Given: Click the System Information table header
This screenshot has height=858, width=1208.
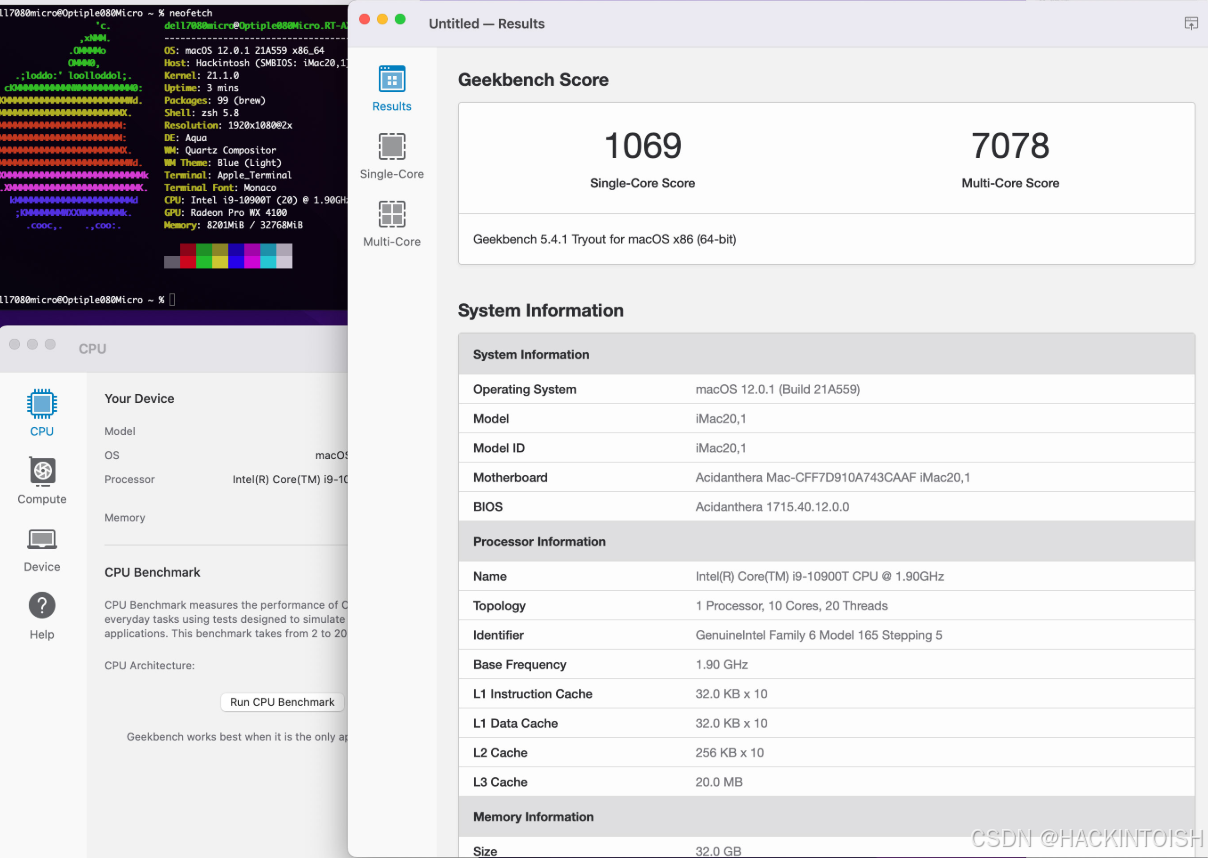Looking at the screenshot, I should [x=826, y=354].
